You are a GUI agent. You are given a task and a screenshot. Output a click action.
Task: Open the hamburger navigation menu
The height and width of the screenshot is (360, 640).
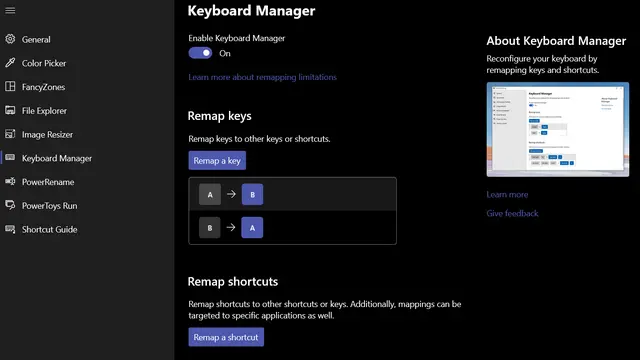click(x=10, y=10)
